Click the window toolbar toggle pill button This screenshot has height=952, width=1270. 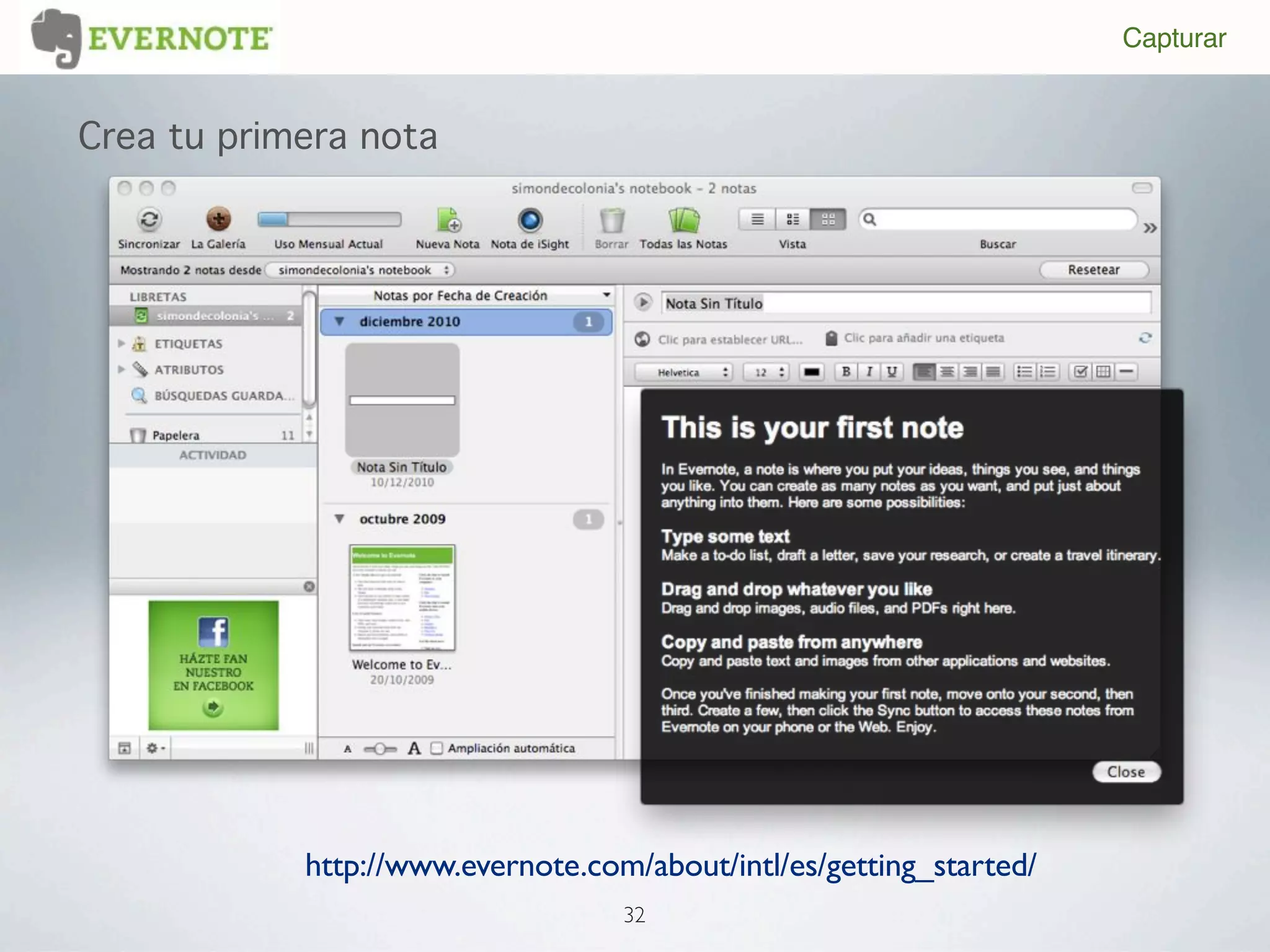1142,188
